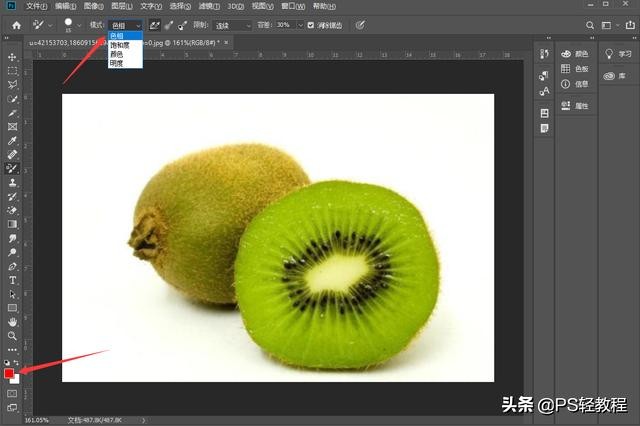This screenshot has height=426, width=640.
Task: Open the 图层 menu
Action: (122, 6)
